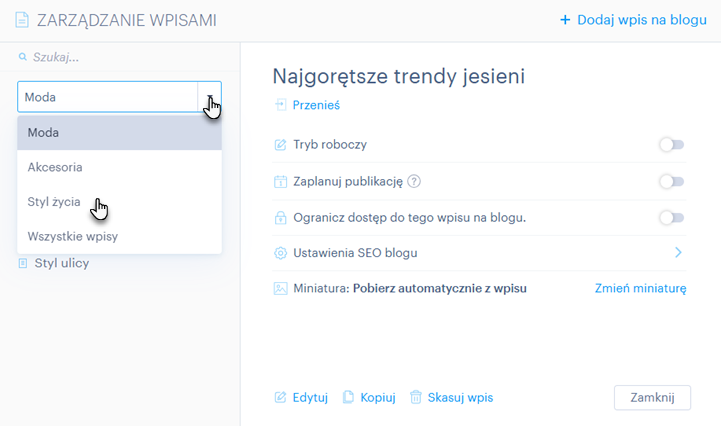Click the document icon beside ZARZĄDZANIE WPISAMI
The height and width of the screenshot is (426, 721).
click(x=22, y=20)
